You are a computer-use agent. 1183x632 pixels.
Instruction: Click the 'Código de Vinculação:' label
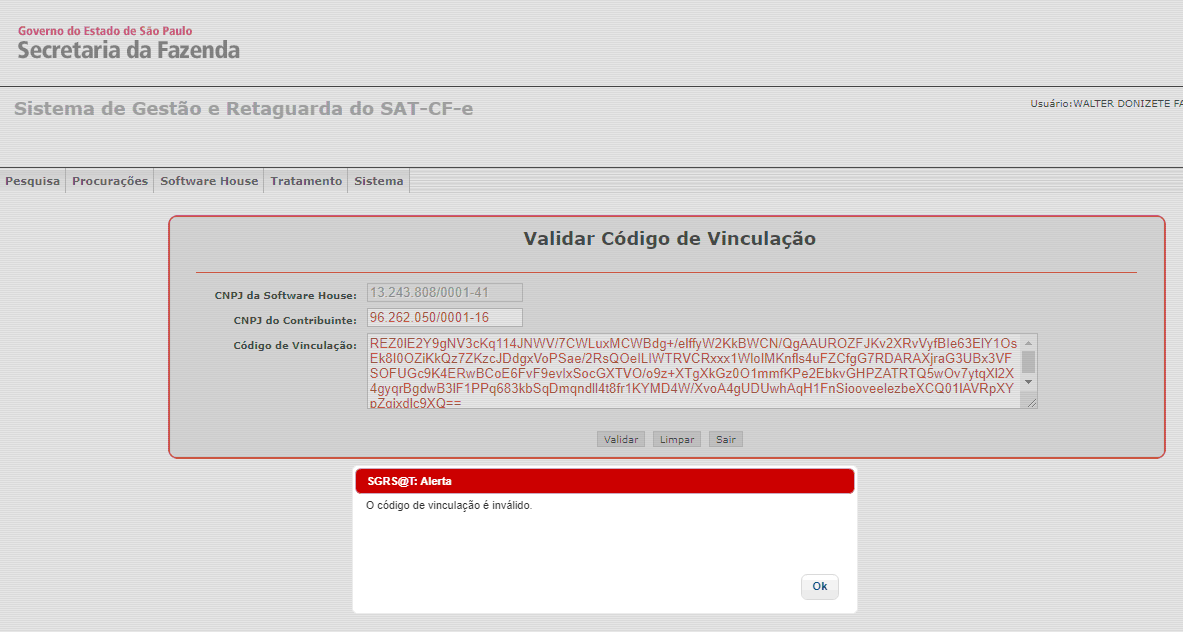click(295, 345)
